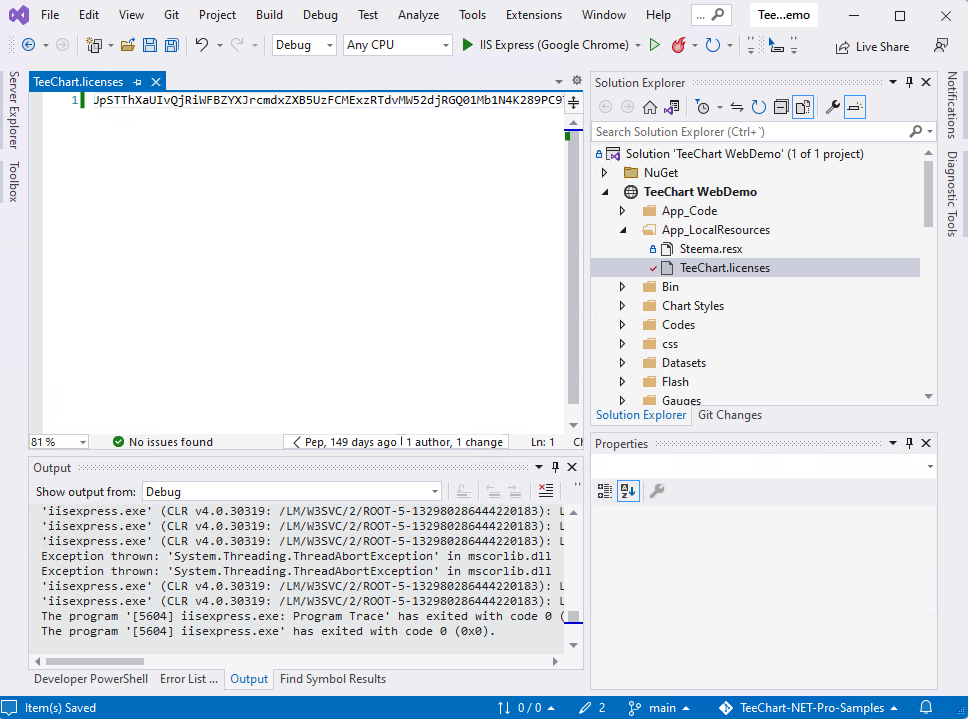This screenshot has width=968, height=719.
Task: Collapse the TeeChart WebDemo project node
Action: 605,192
